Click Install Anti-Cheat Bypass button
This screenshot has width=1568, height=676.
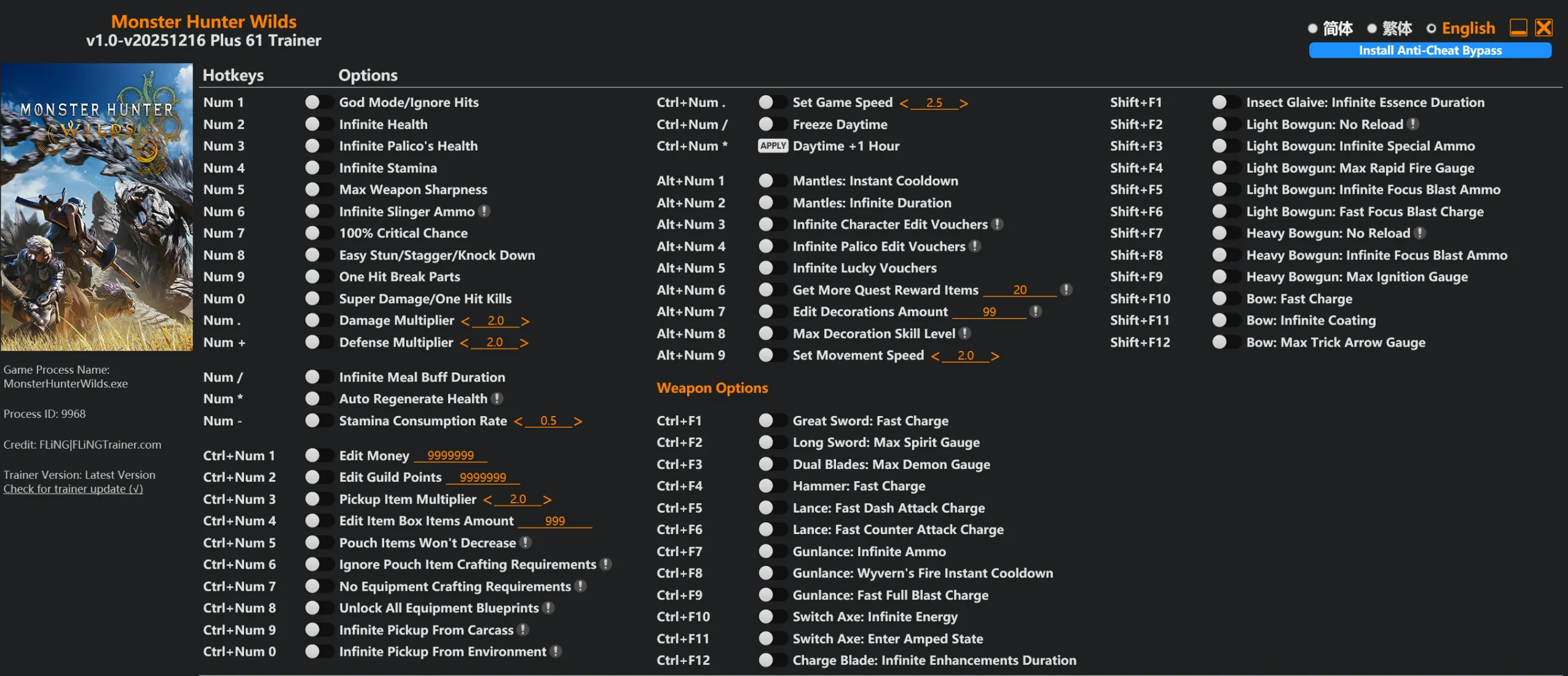[x=1430, y=50]
